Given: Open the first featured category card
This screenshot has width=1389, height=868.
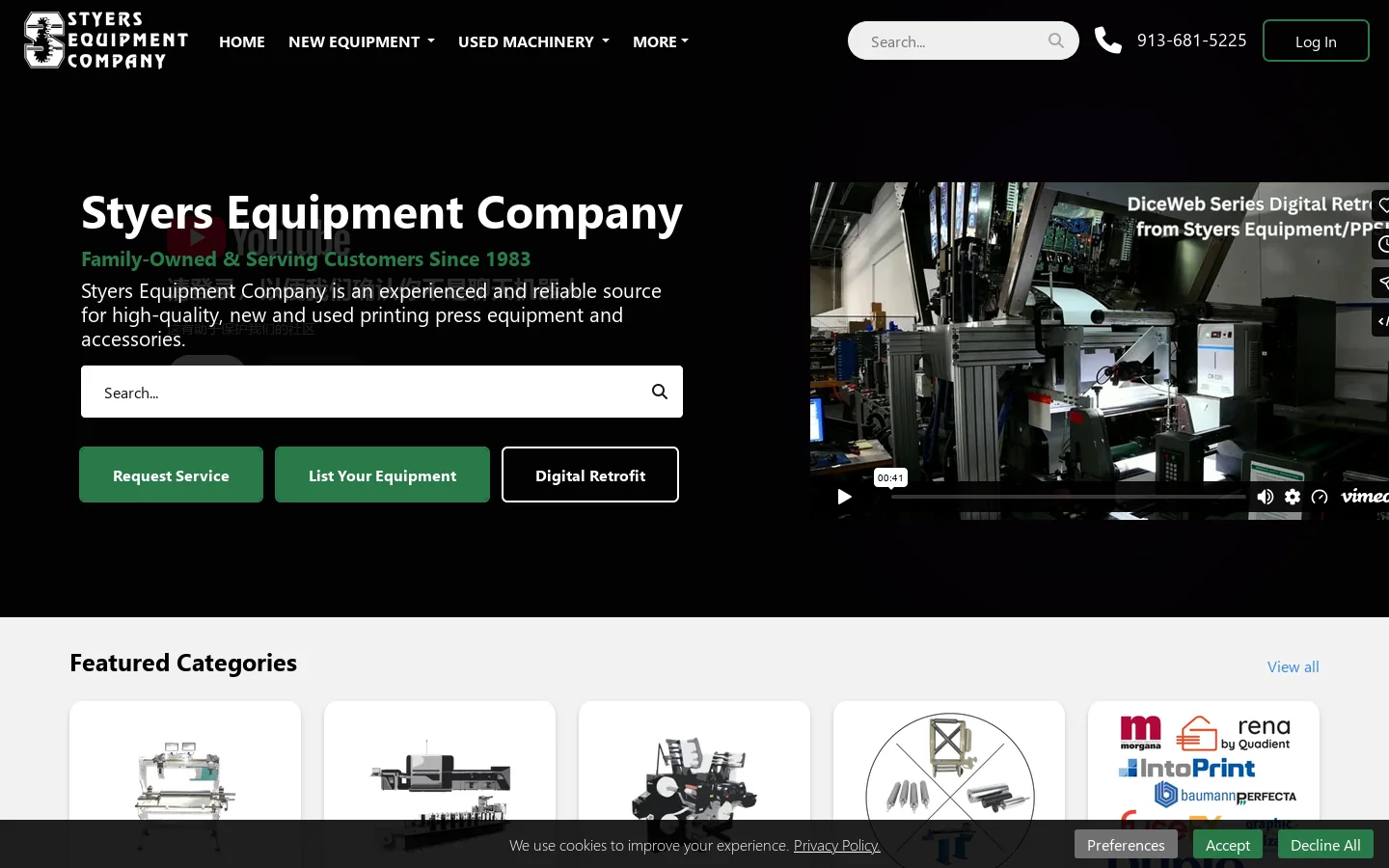Looking at the screenshot, I should (185, 784).
